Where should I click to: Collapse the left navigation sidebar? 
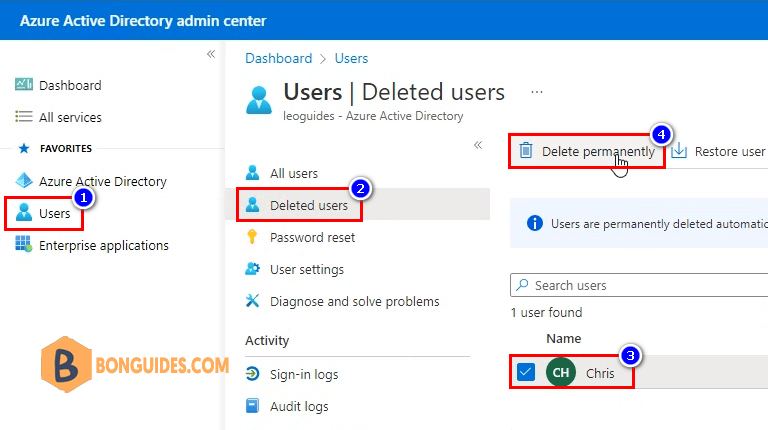tap(211, 54)
